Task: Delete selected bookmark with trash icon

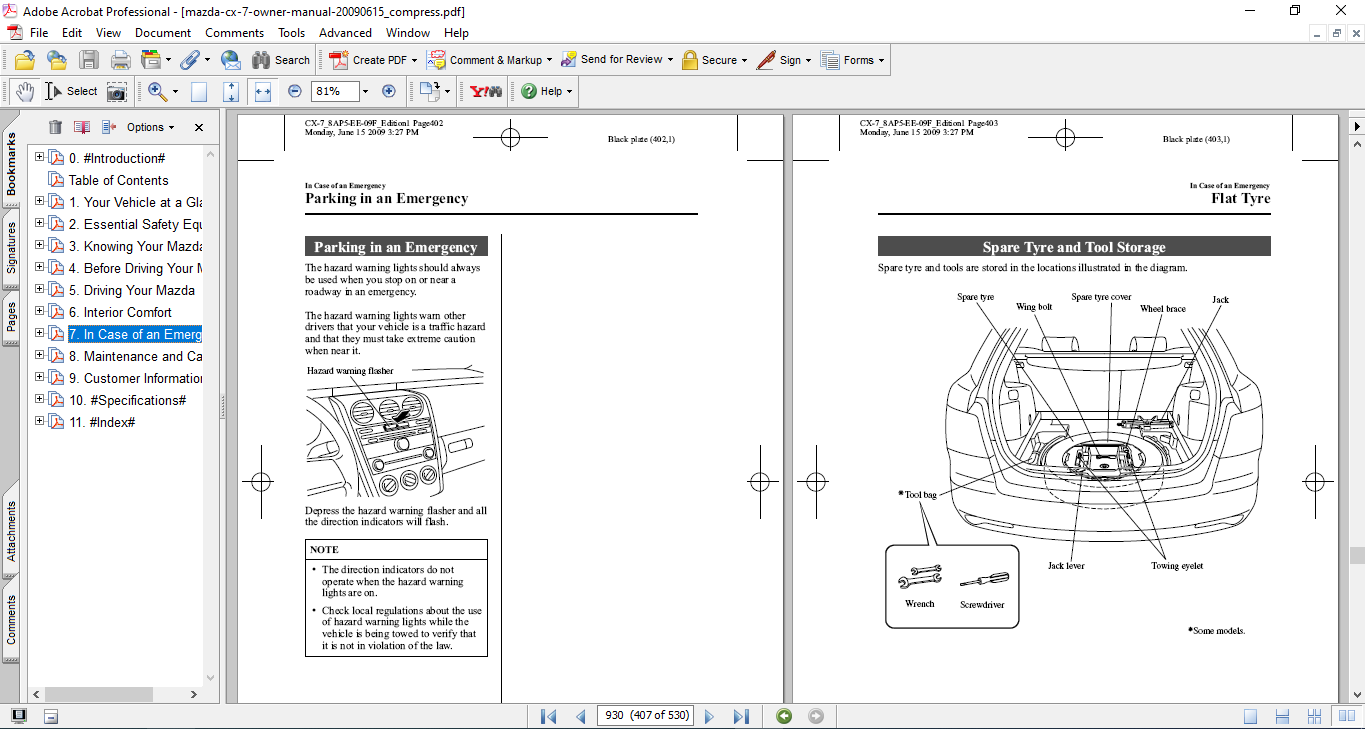Action: pyautogui.click(x=55, y=127)
